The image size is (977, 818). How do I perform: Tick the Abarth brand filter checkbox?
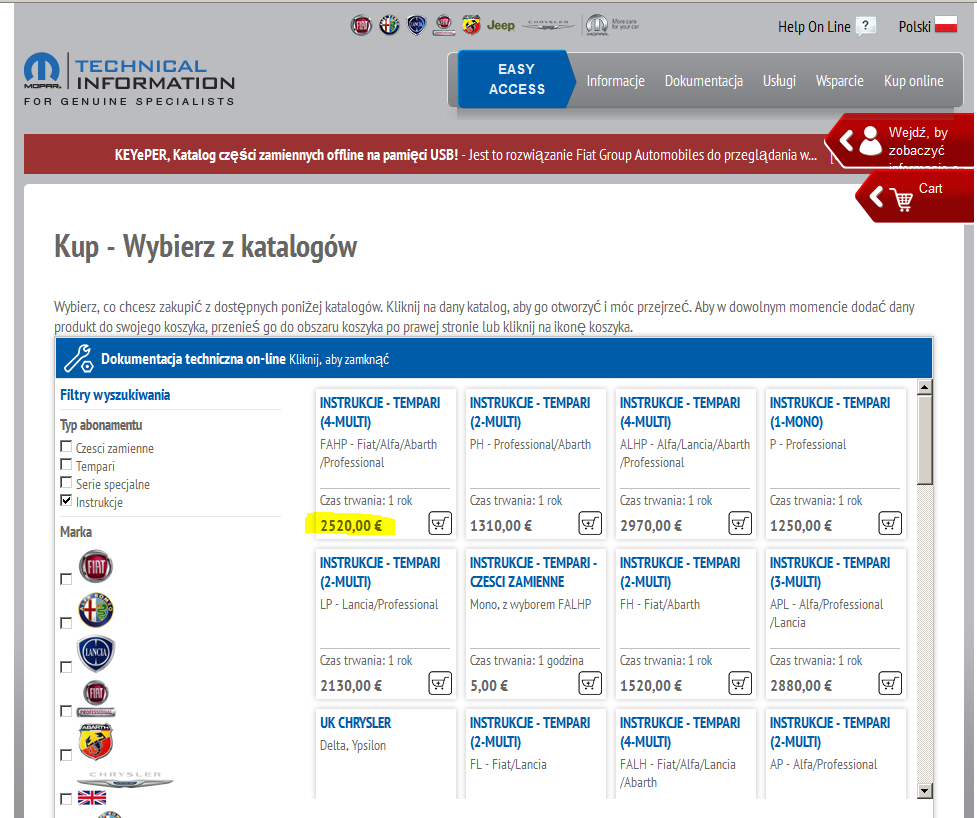point(66,755)
